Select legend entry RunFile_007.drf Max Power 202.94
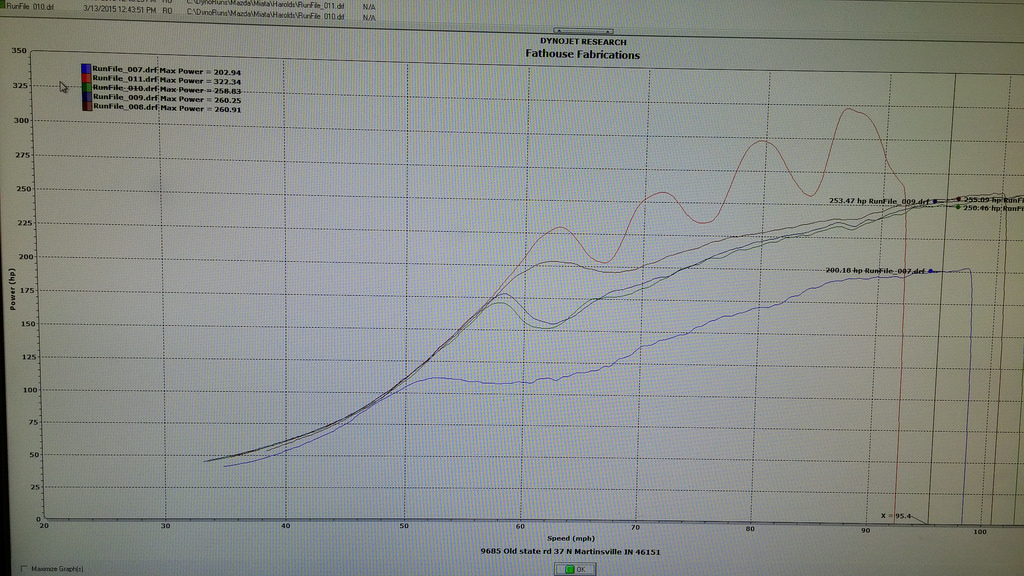This screenshot has width=1024, height=576. click(166, 71)
